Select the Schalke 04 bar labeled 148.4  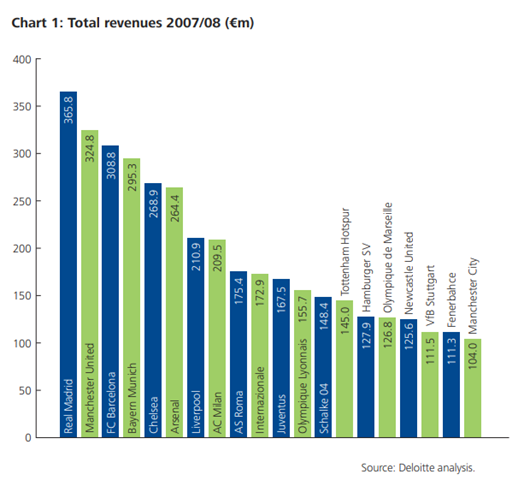tap(323, 367)
